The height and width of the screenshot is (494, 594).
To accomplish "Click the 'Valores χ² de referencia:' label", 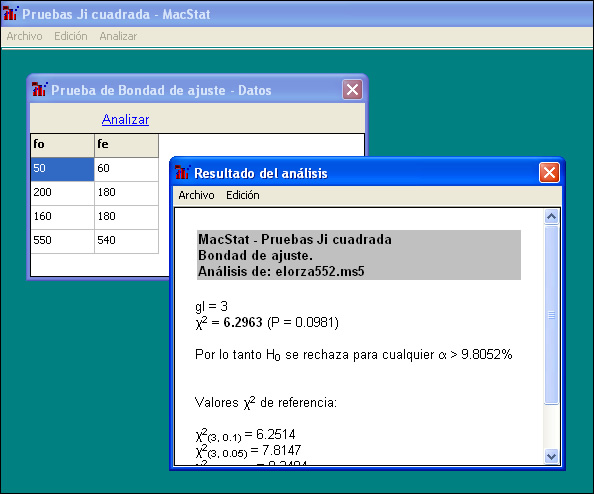I will pos(266,402).
